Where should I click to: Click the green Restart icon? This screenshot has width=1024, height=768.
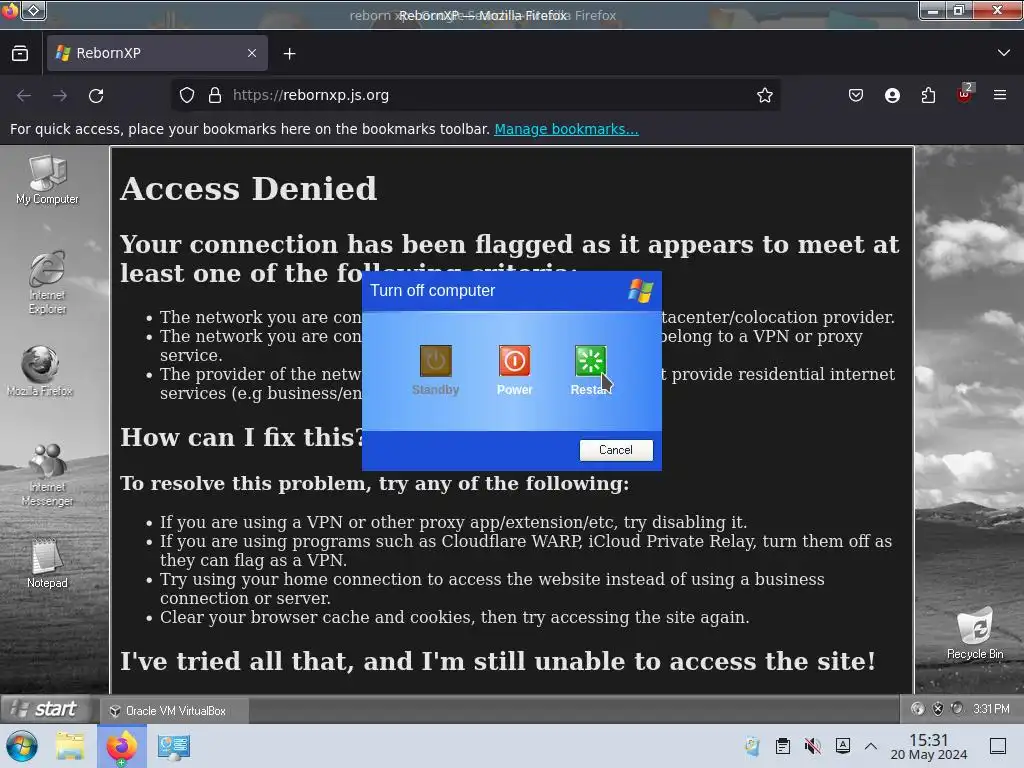(x=590, y=361)
